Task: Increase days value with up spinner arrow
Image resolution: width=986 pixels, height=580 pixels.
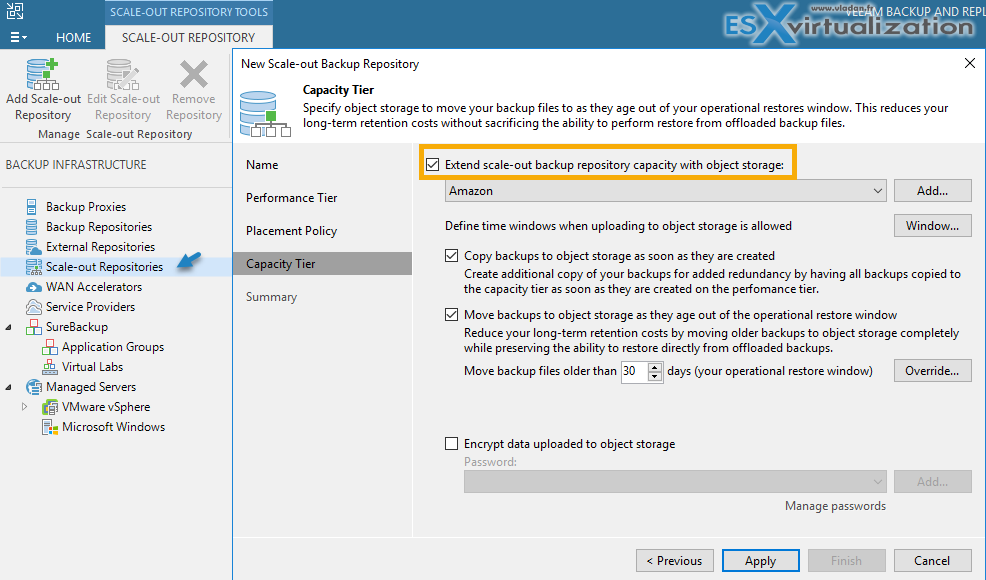Action: click(655, 367)
